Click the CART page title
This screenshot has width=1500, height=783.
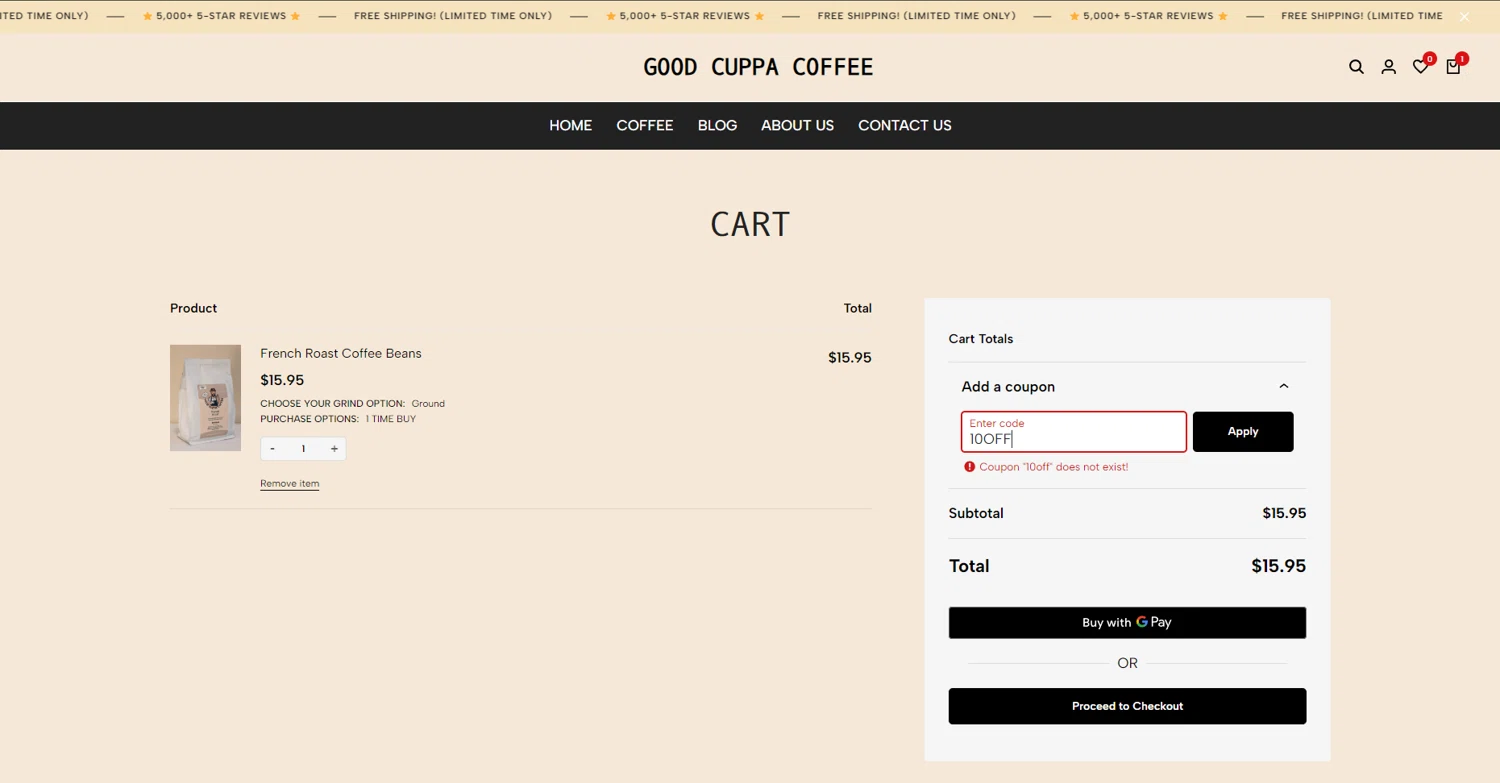point(750,224)
